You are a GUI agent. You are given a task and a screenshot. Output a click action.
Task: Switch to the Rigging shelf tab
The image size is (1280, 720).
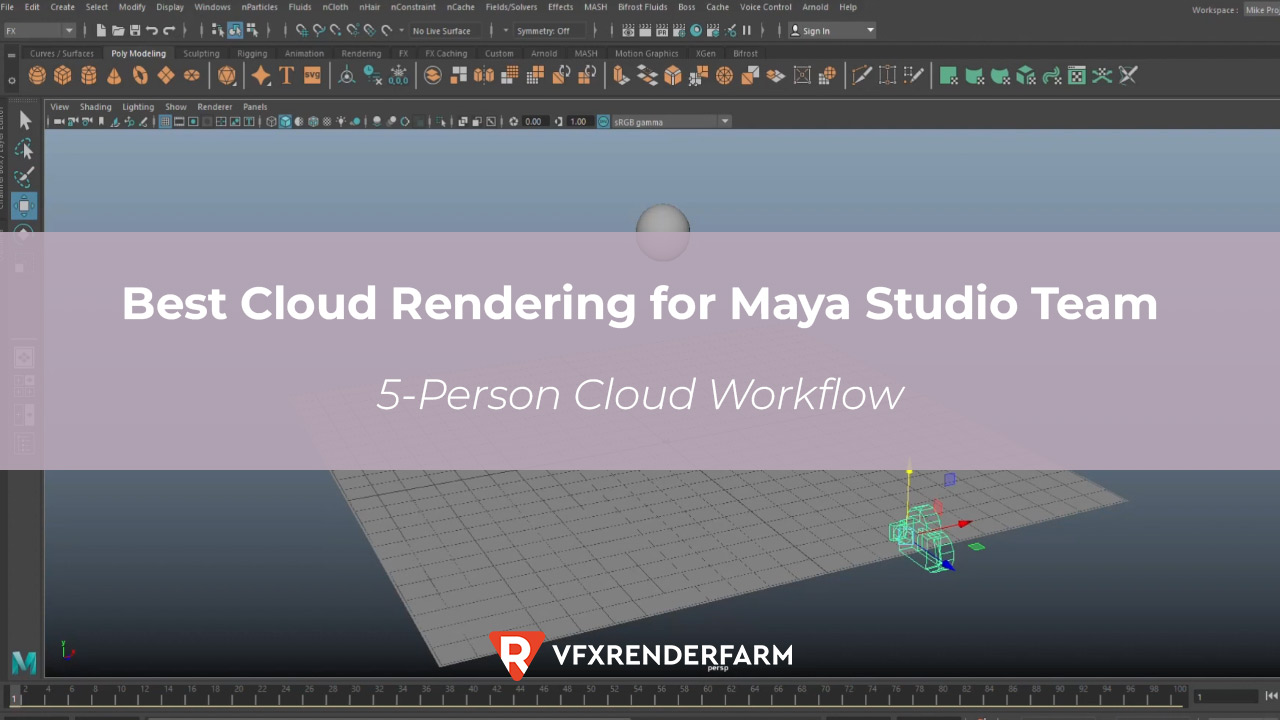pyautogui.click(x=252, y=53)
